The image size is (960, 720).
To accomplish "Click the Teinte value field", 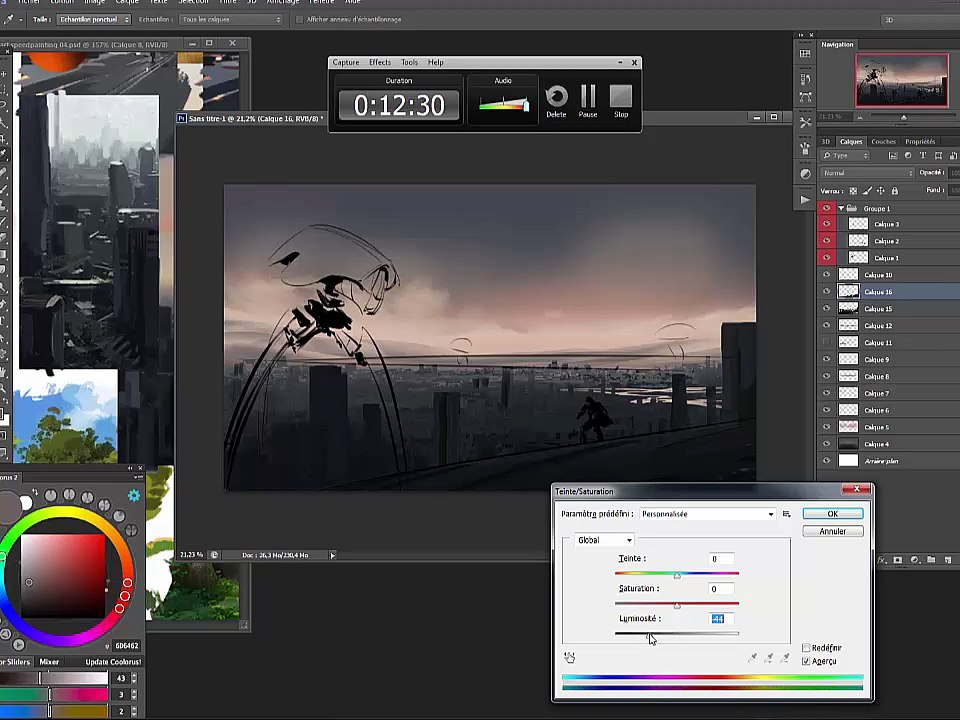I will pos(721,558).
